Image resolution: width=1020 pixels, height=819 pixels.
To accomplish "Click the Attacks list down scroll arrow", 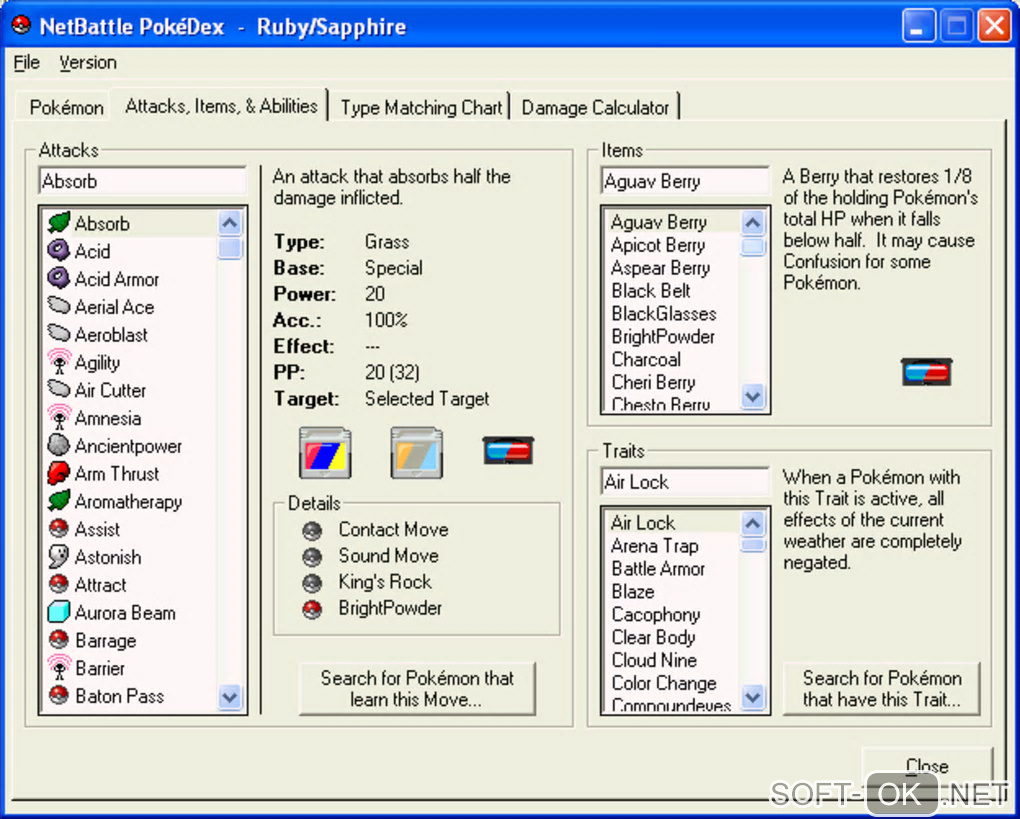I will click(x=230, y=697).
